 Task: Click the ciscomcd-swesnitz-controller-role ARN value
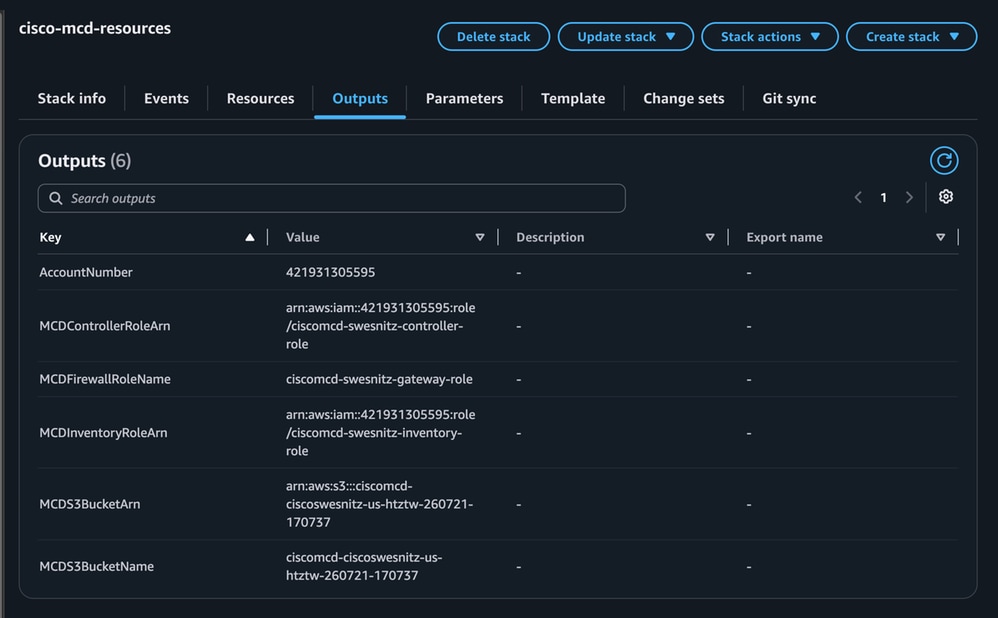381,326
